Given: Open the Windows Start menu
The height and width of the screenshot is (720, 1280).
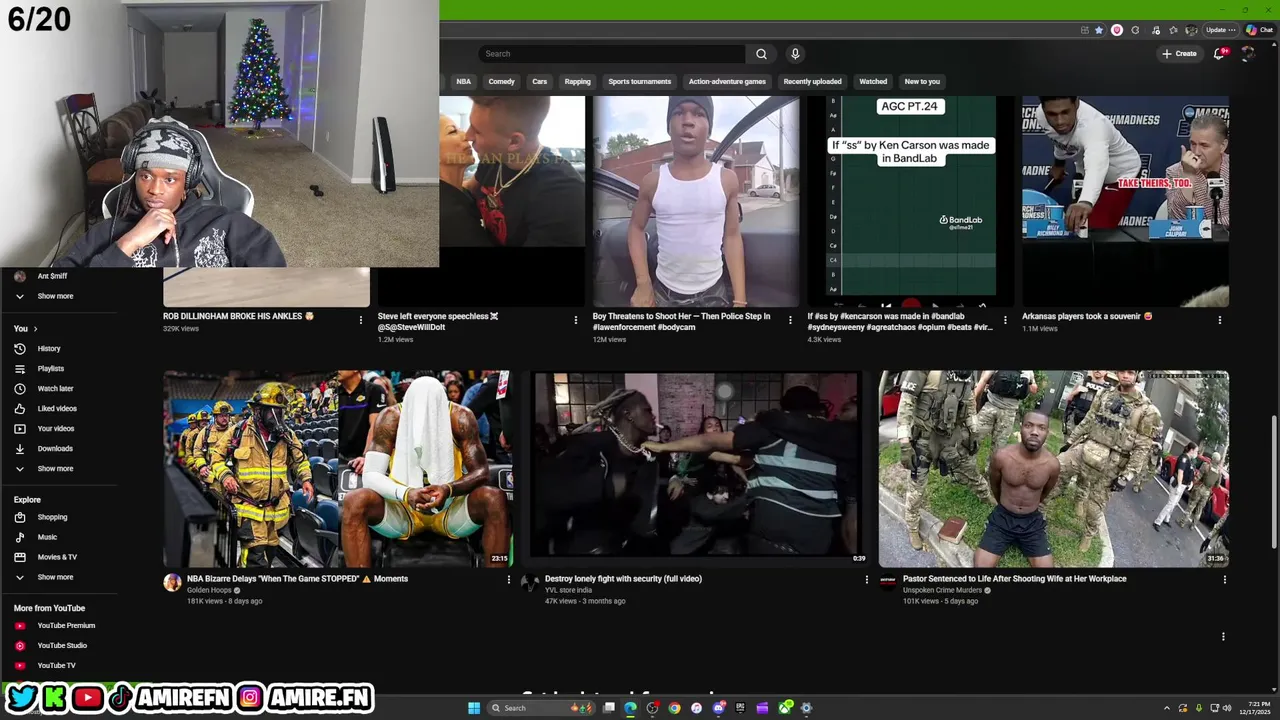Looking at the screenshot, I should (474, 708).
